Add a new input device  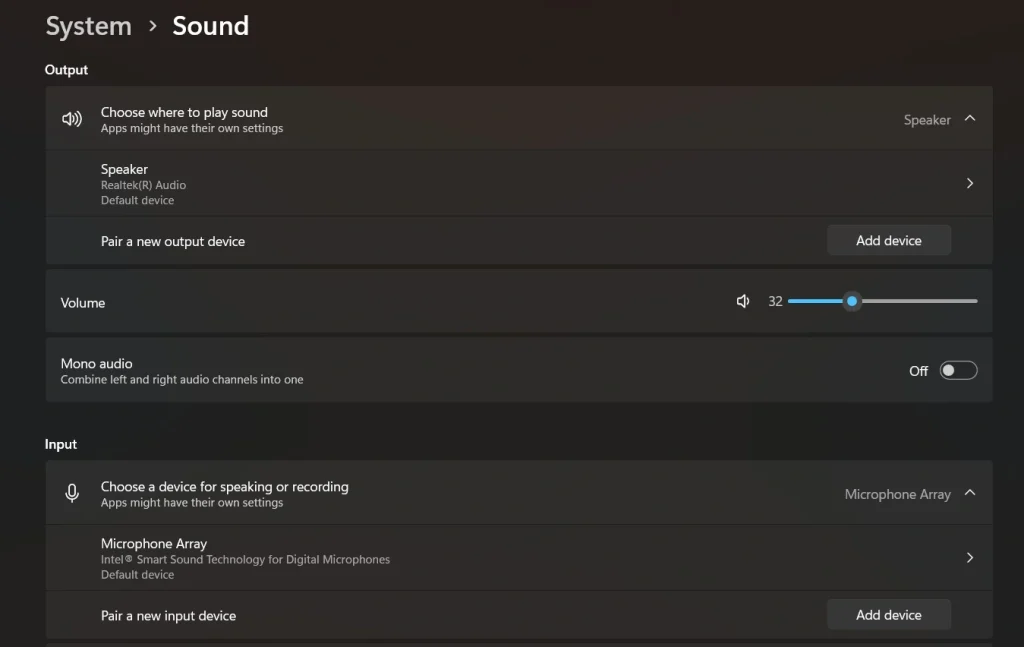888,614
